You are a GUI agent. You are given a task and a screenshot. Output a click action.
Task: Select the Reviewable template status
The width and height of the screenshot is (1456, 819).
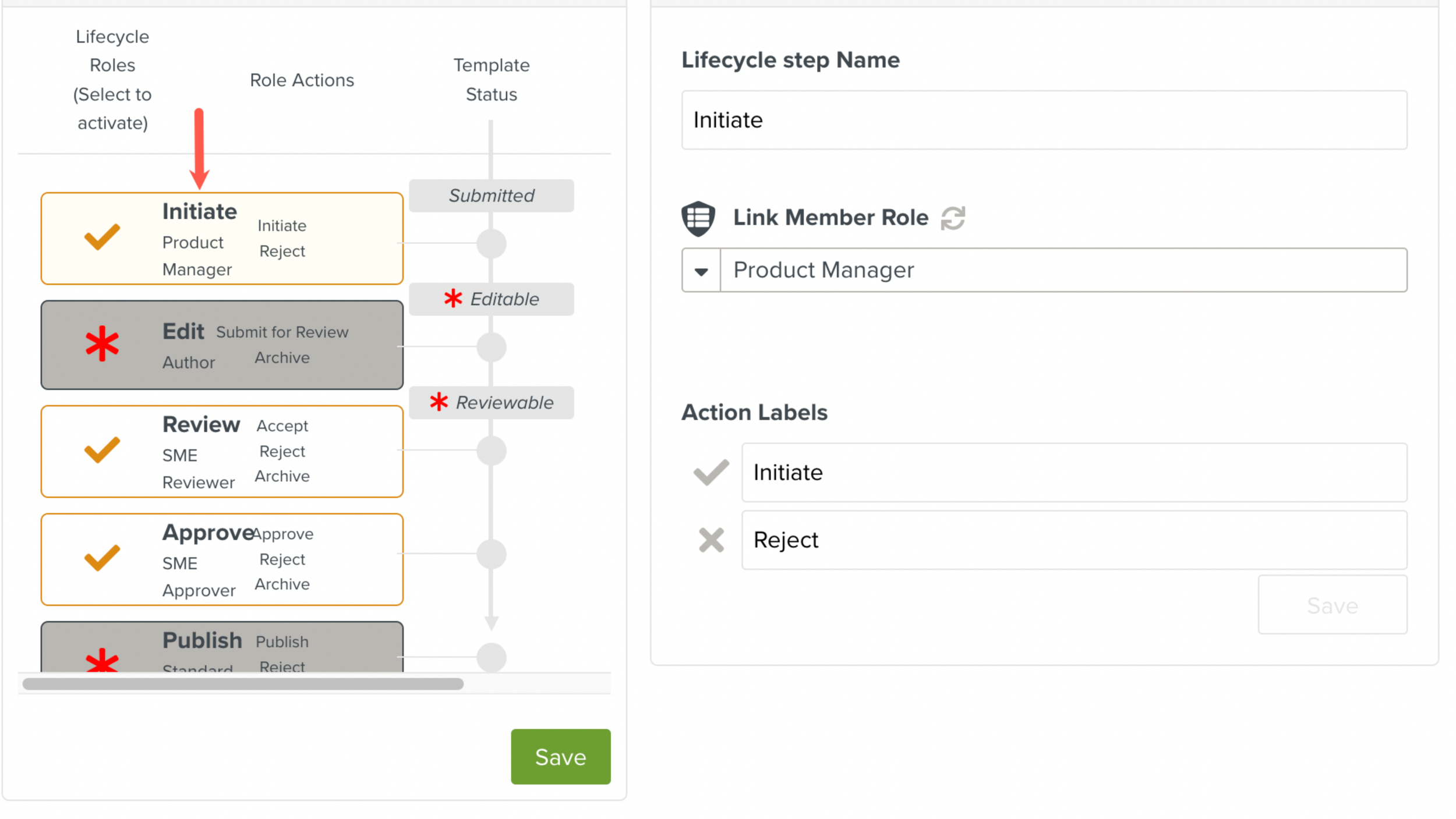point(491,402)
